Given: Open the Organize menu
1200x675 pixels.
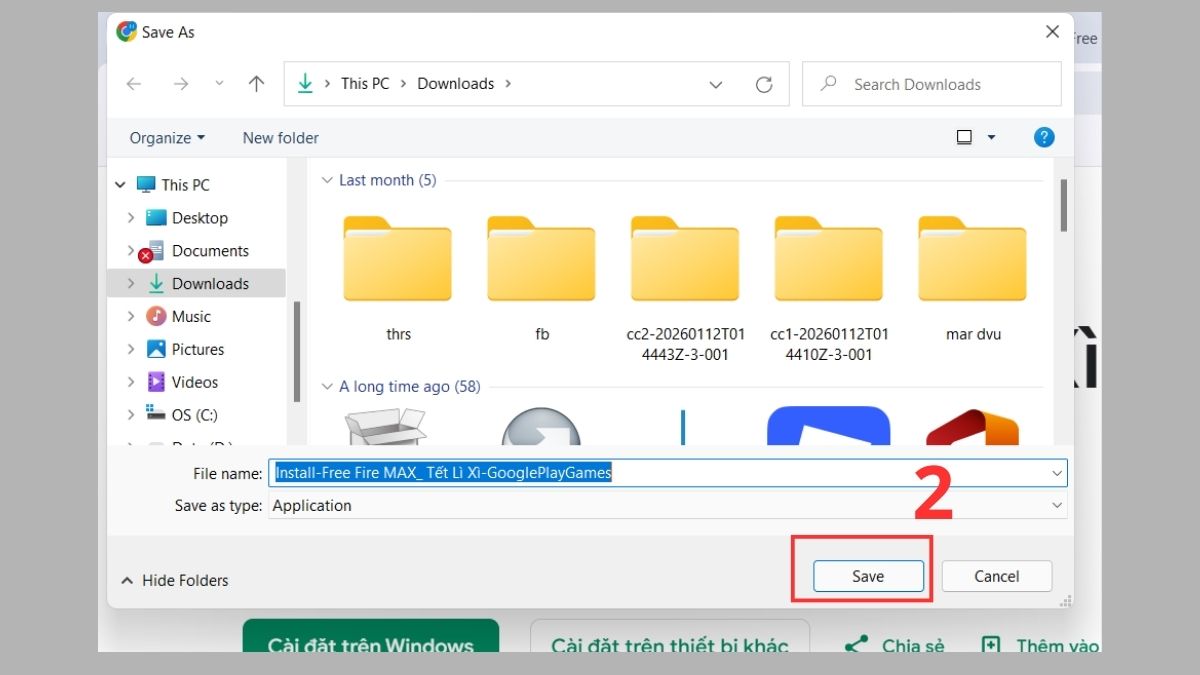Looking at the screenshot, I should (167, 138).
